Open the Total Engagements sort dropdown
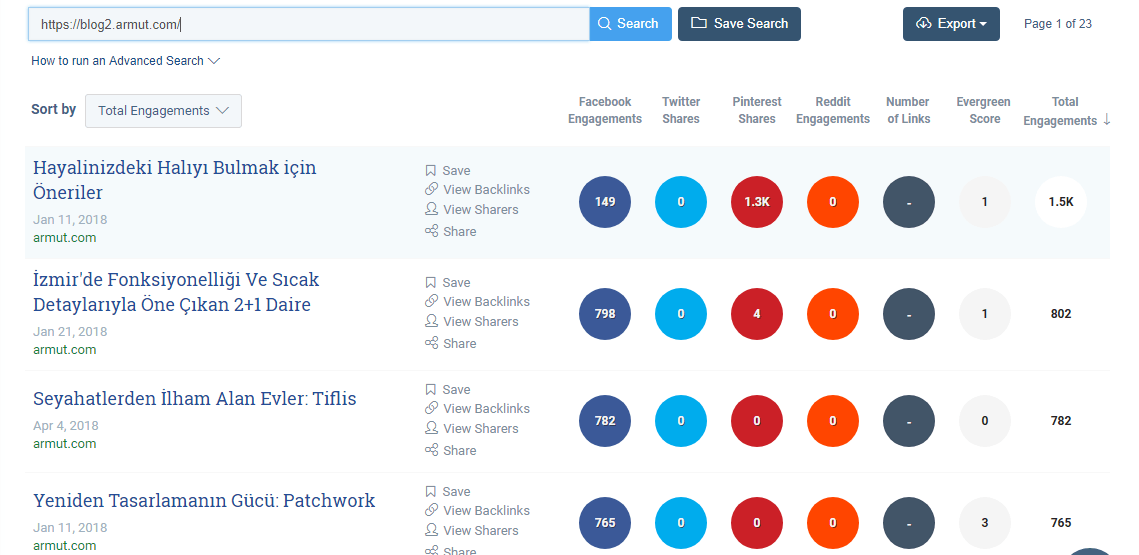Viewport: 1139px width, 555px height. [x=163, y=111]
